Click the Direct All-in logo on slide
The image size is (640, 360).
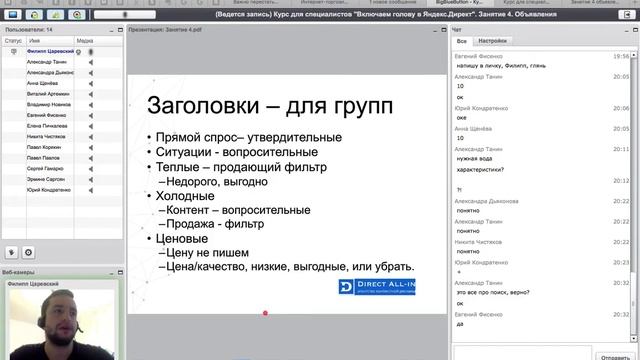[x=377, y=287]
